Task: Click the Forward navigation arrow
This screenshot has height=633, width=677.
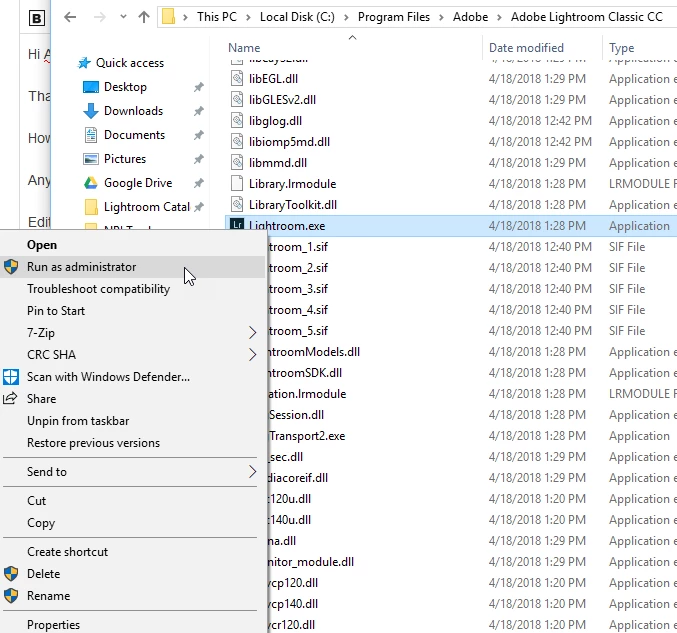Action: tap(100, 17)
